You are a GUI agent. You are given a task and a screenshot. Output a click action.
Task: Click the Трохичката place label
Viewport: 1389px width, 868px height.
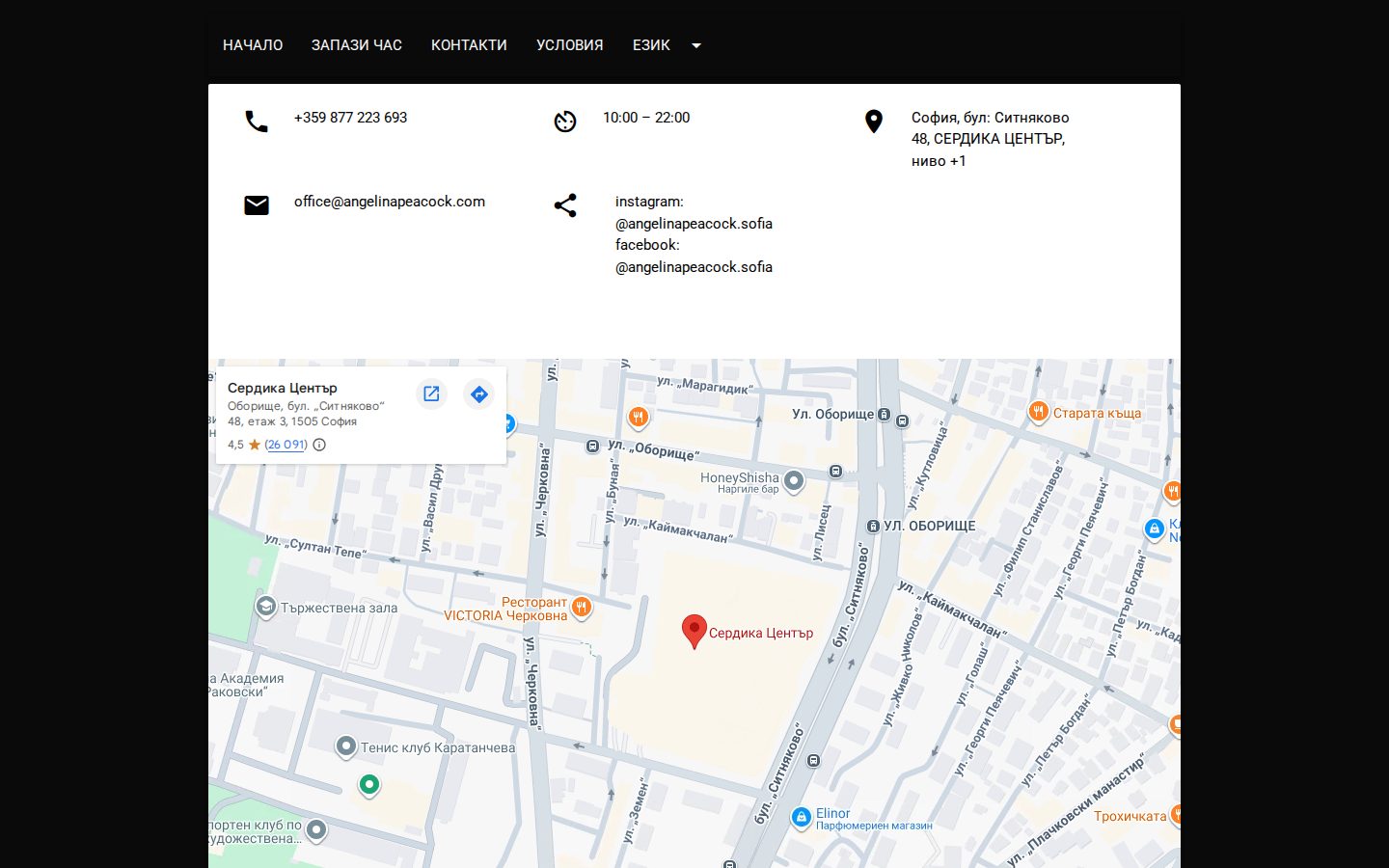[x=1130, y=816]
